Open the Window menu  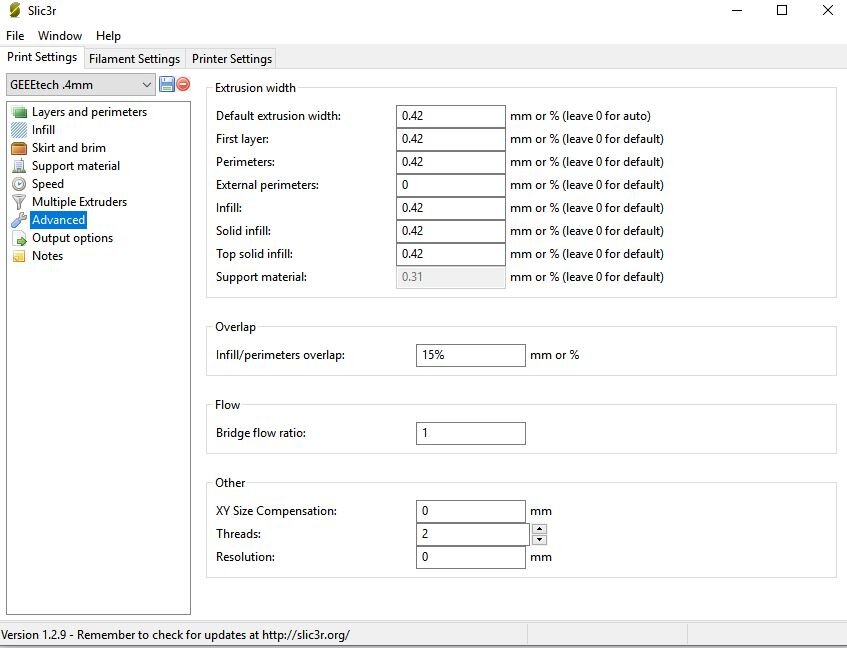pos(60,36)
